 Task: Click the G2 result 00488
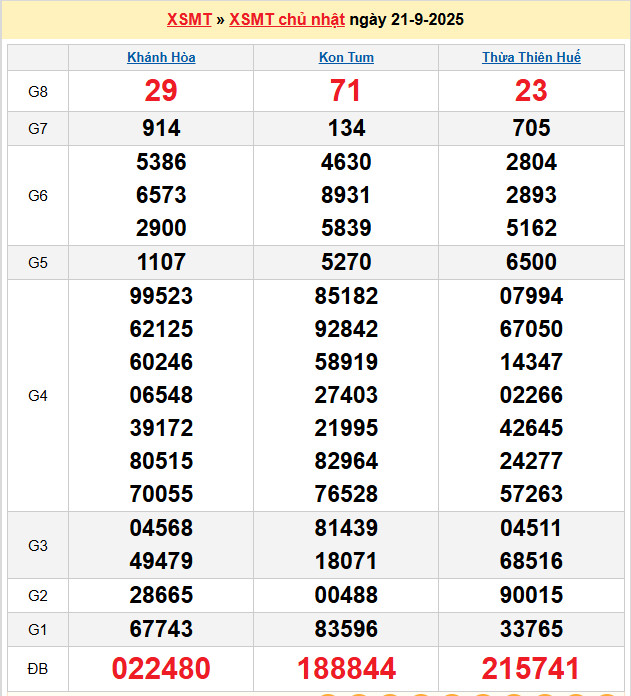pos(346,595)
